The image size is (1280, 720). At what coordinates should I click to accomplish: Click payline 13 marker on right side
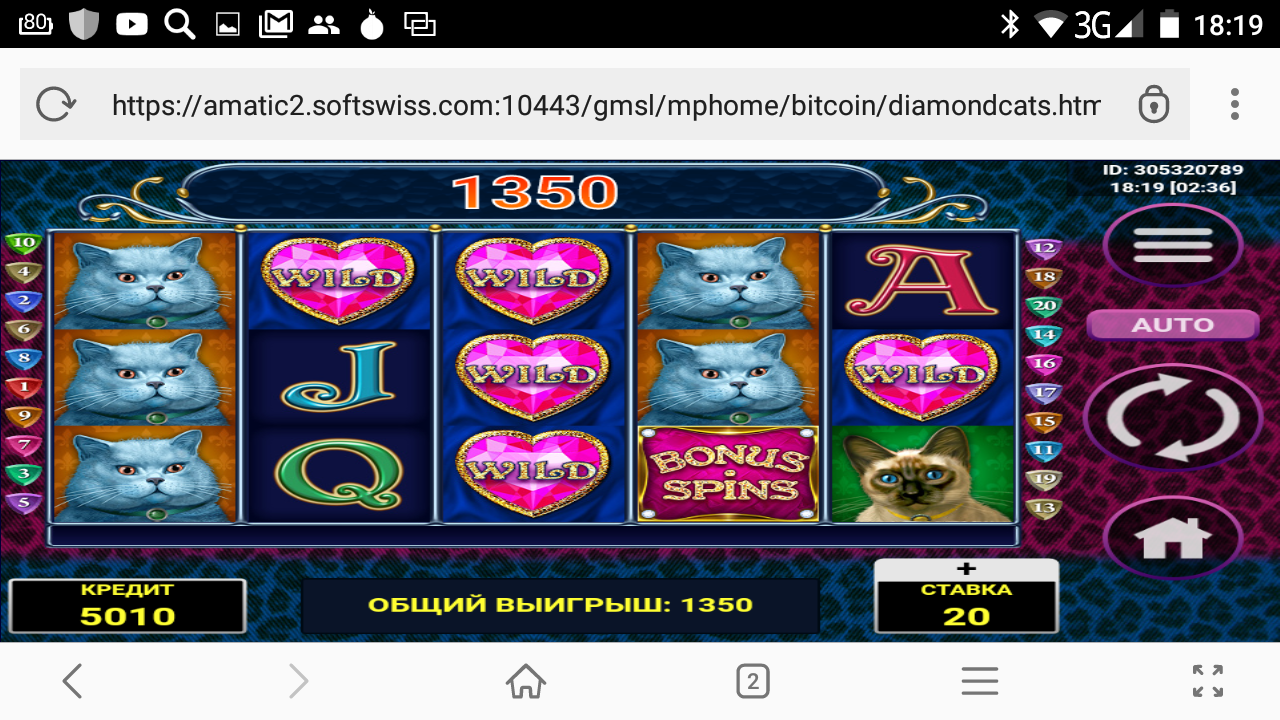coord(1045,509)
